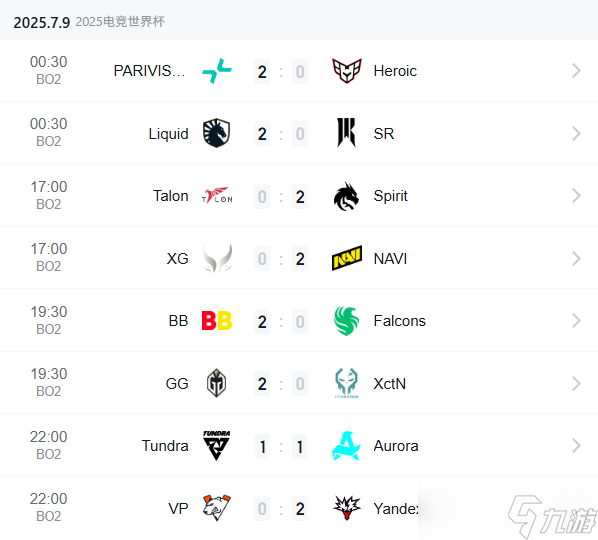Click the Yandex team name
598x540 pixels.
click(396, 508)
